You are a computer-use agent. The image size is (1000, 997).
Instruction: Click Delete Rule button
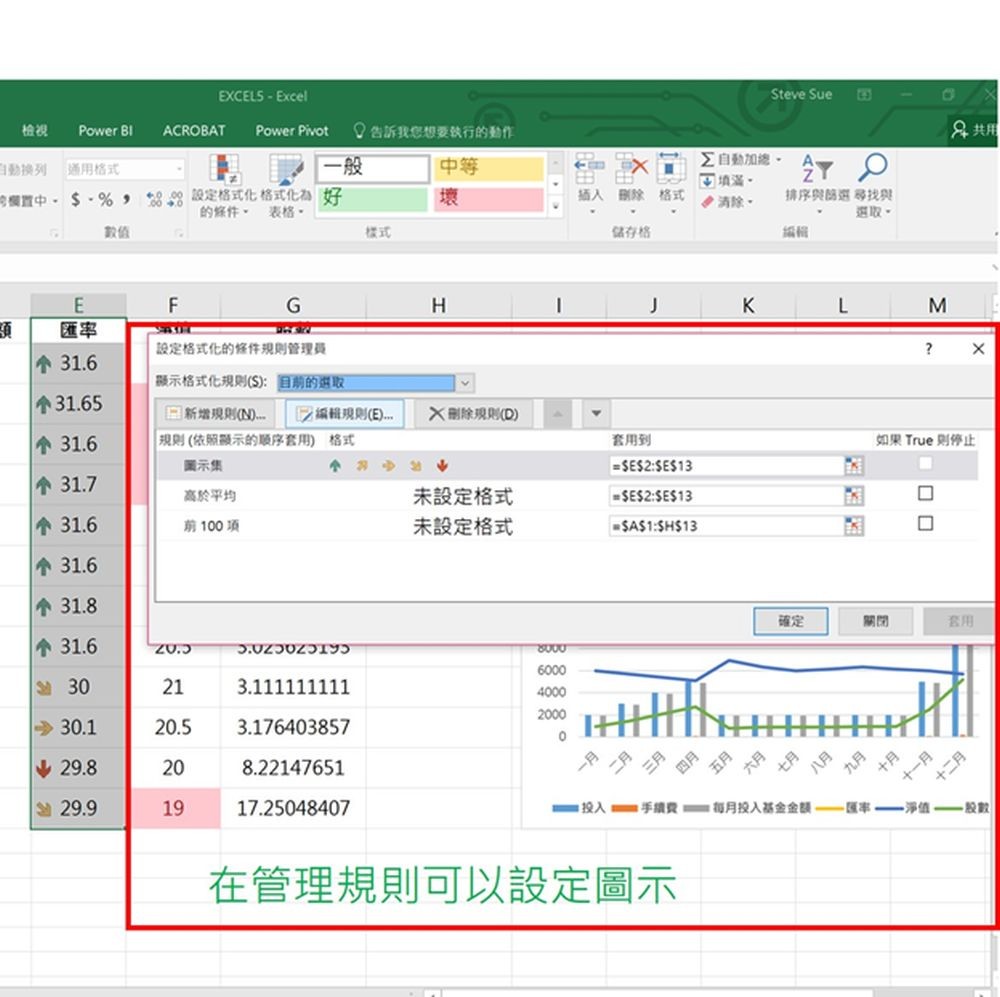(x=473, y=414)
